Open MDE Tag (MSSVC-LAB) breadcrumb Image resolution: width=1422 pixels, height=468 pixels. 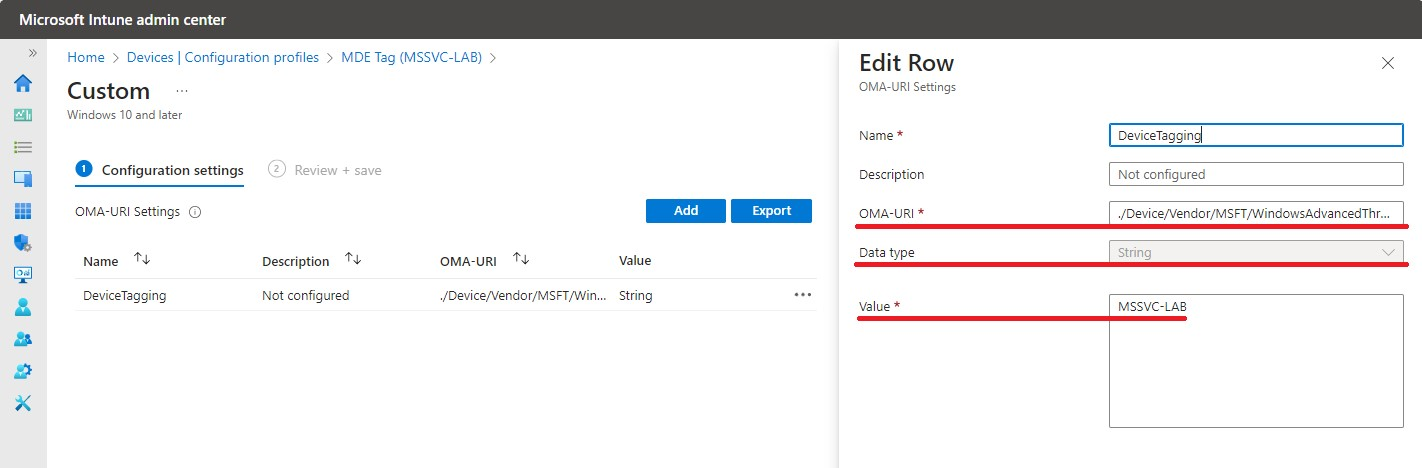412,57
